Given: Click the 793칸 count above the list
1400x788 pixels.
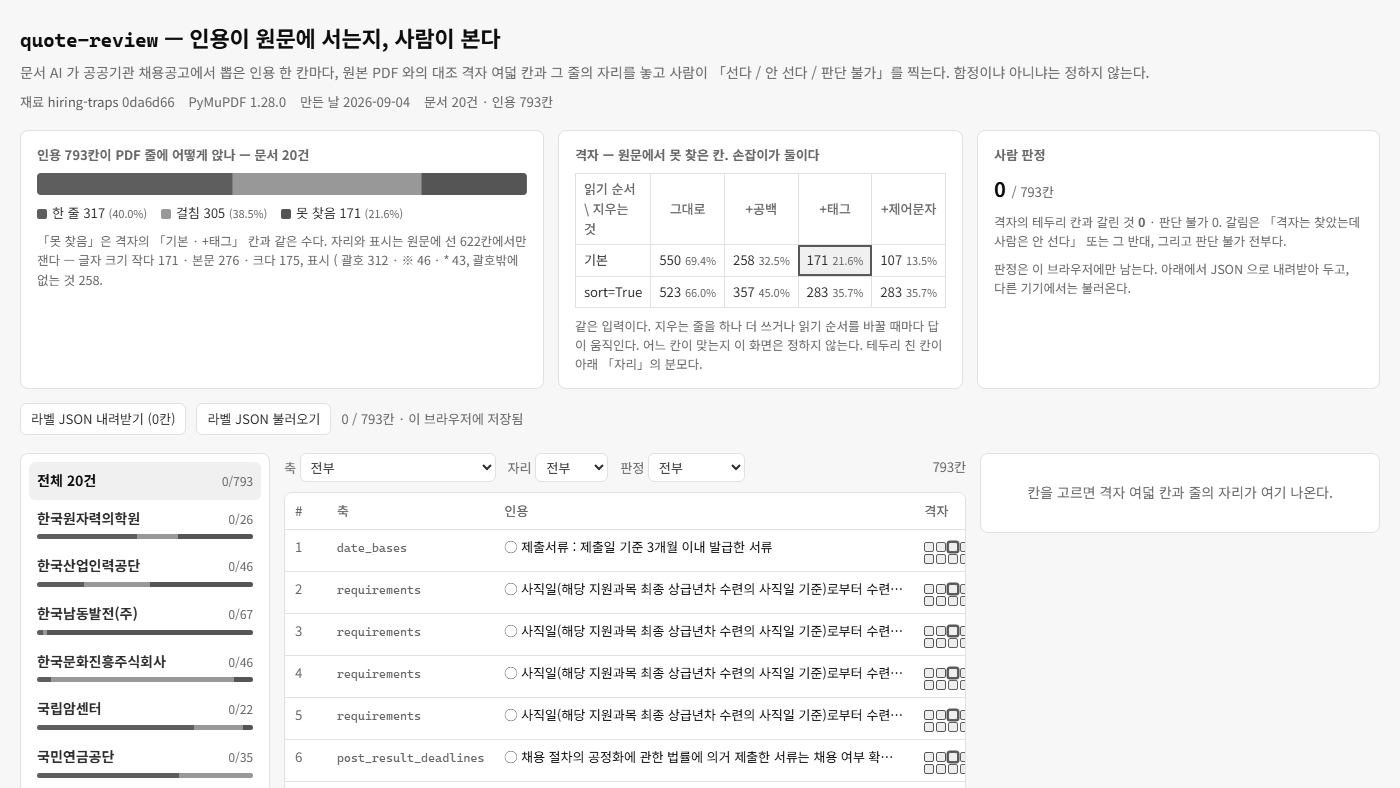Looking at the screenshot, I should tap(949, 467).
